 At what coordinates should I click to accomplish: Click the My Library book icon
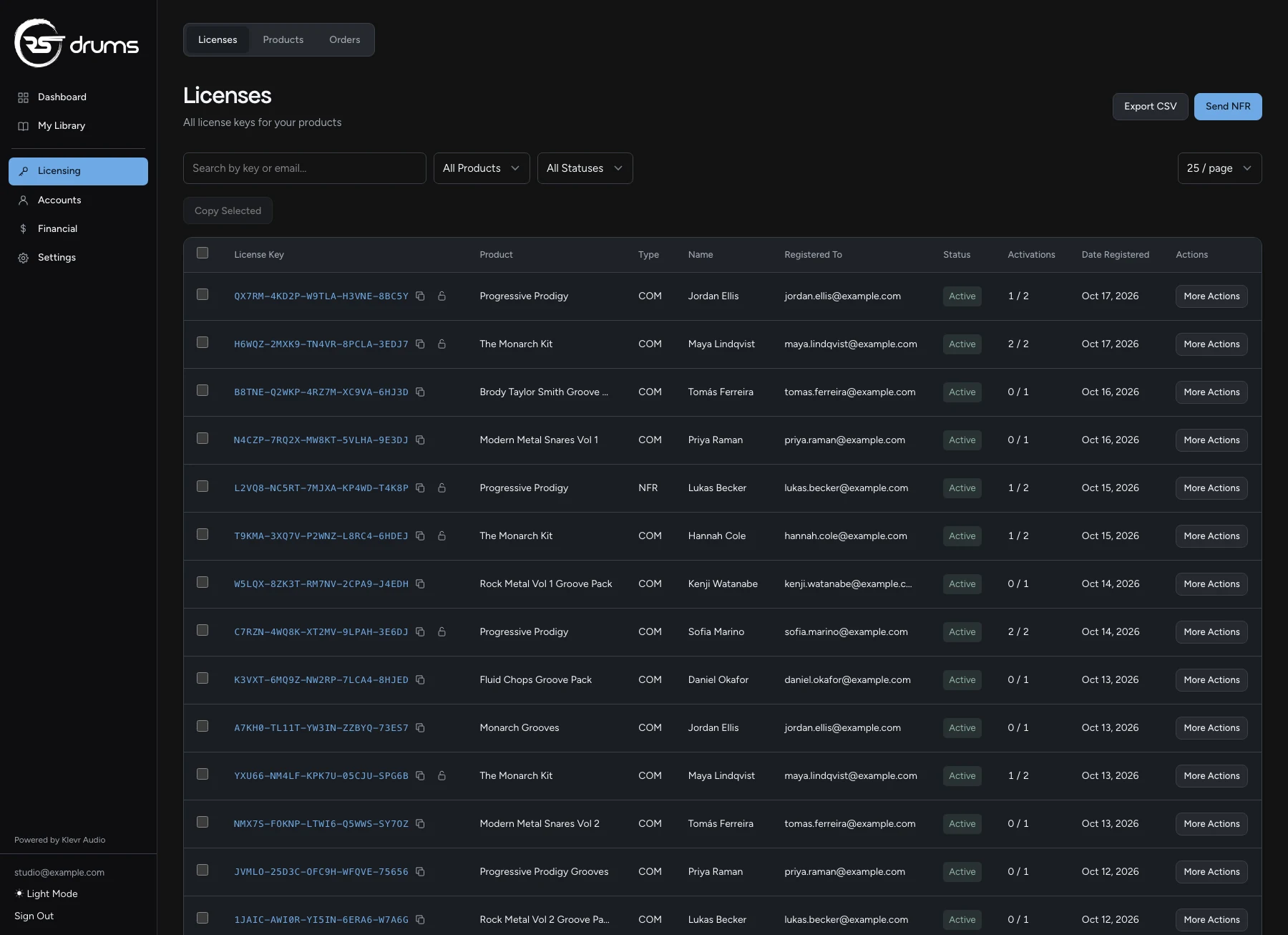point(23,126)
